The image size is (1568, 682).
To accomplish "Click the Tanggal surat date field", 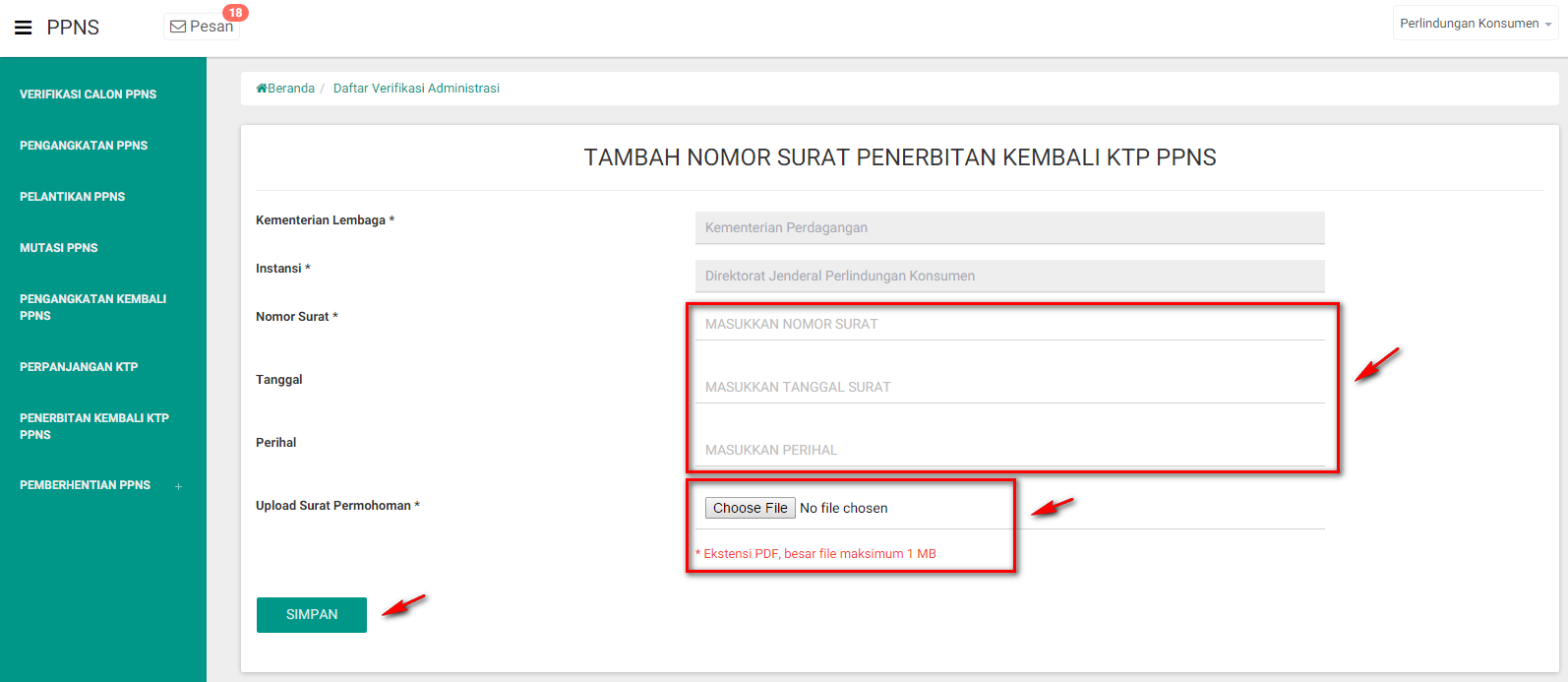I will [x=1009, y=387].
